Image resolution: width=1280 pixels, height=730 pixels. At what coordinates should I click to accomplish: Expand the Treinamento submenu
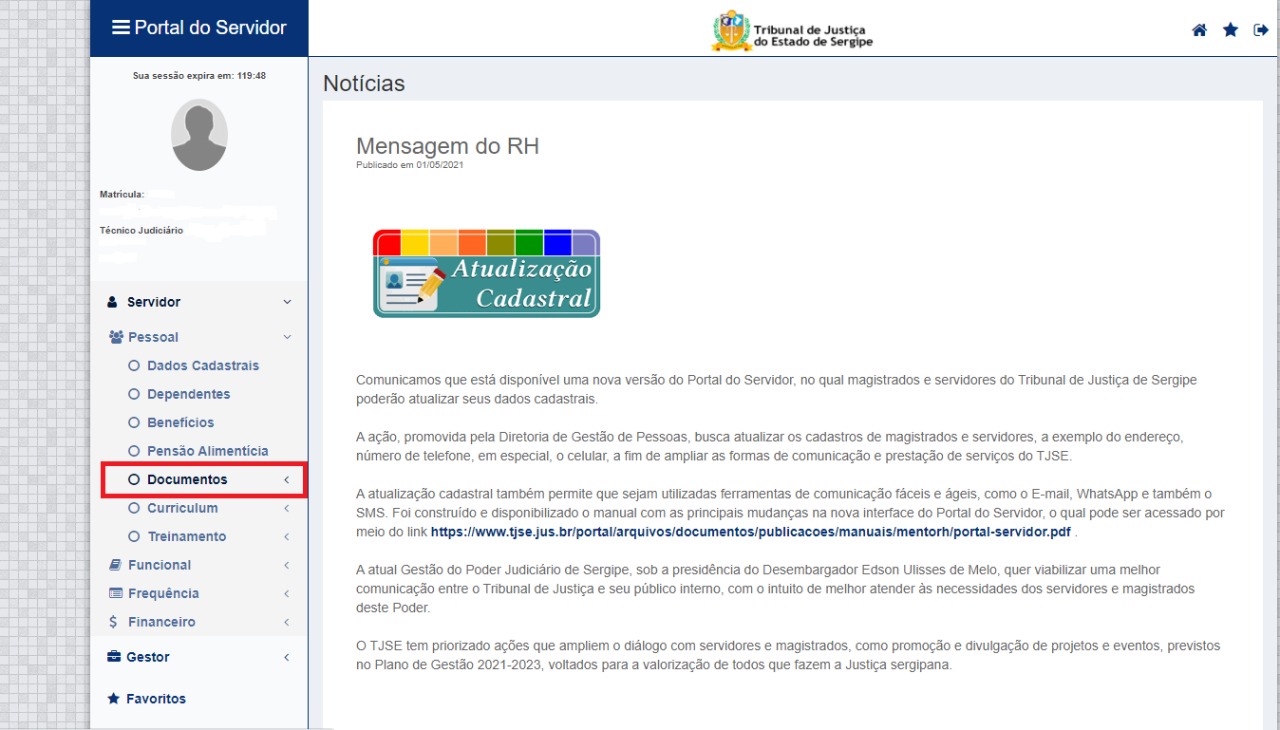186,537
